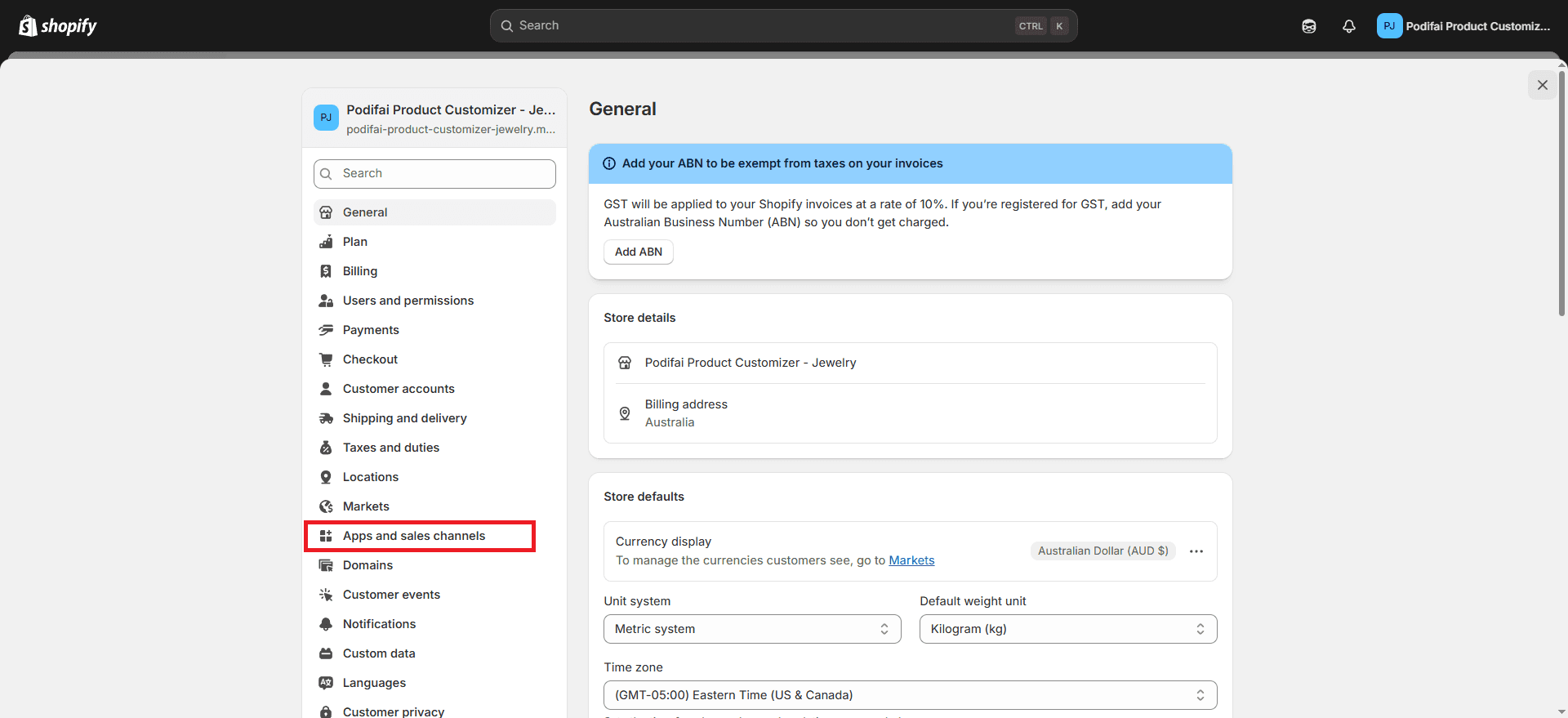This screenshot has width=1568, height=718.
Task: Open Checkout settings
Action: point(434,359)
